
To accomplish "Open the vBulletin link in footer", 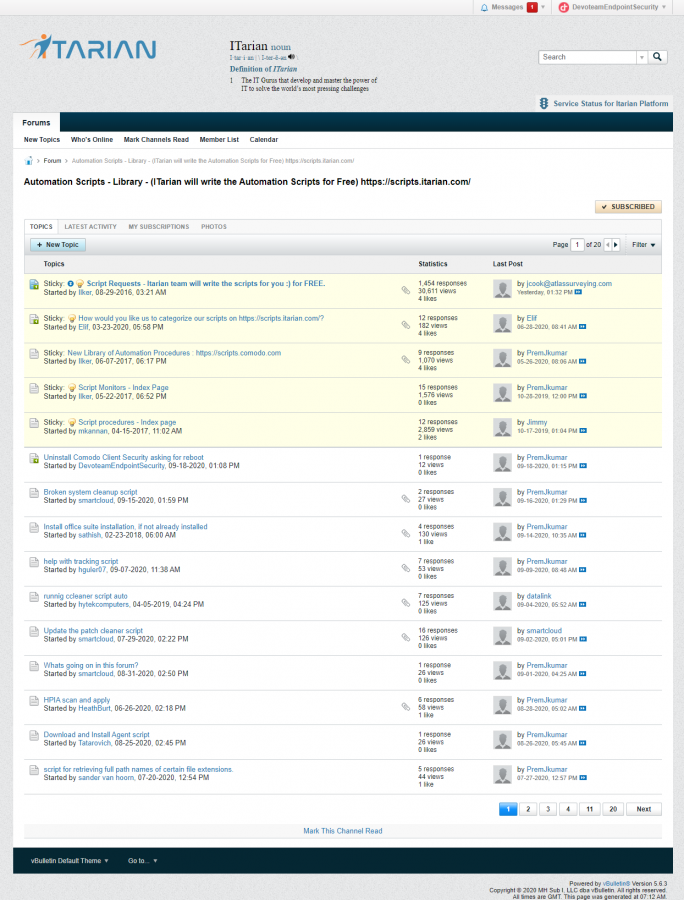I will tap(616, 883).
